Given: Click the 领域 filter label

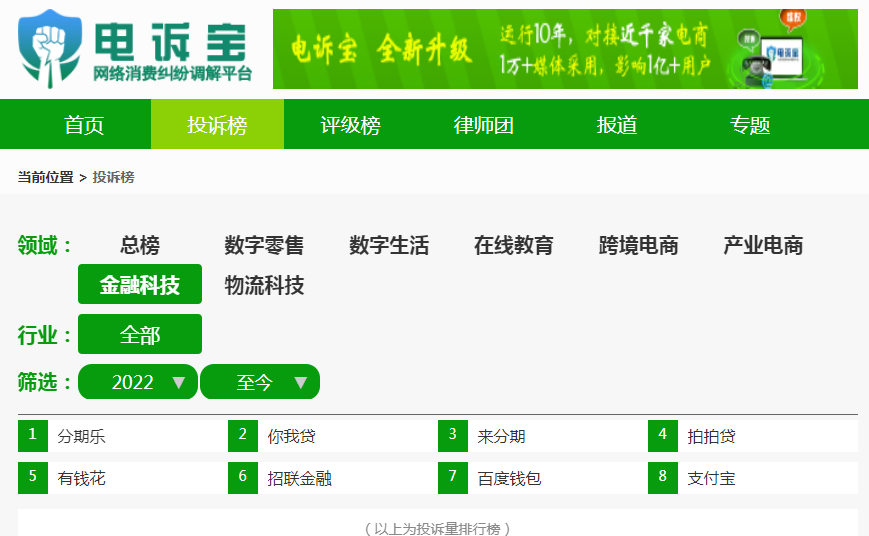Looking at the screenshot, I should [44, 245].
